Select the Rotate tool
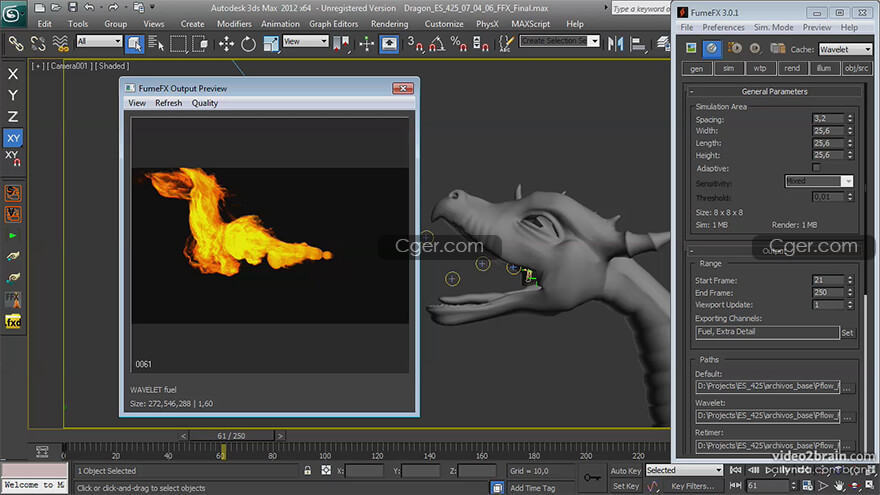This screenshot has width=880, height=495. [248, 43]
